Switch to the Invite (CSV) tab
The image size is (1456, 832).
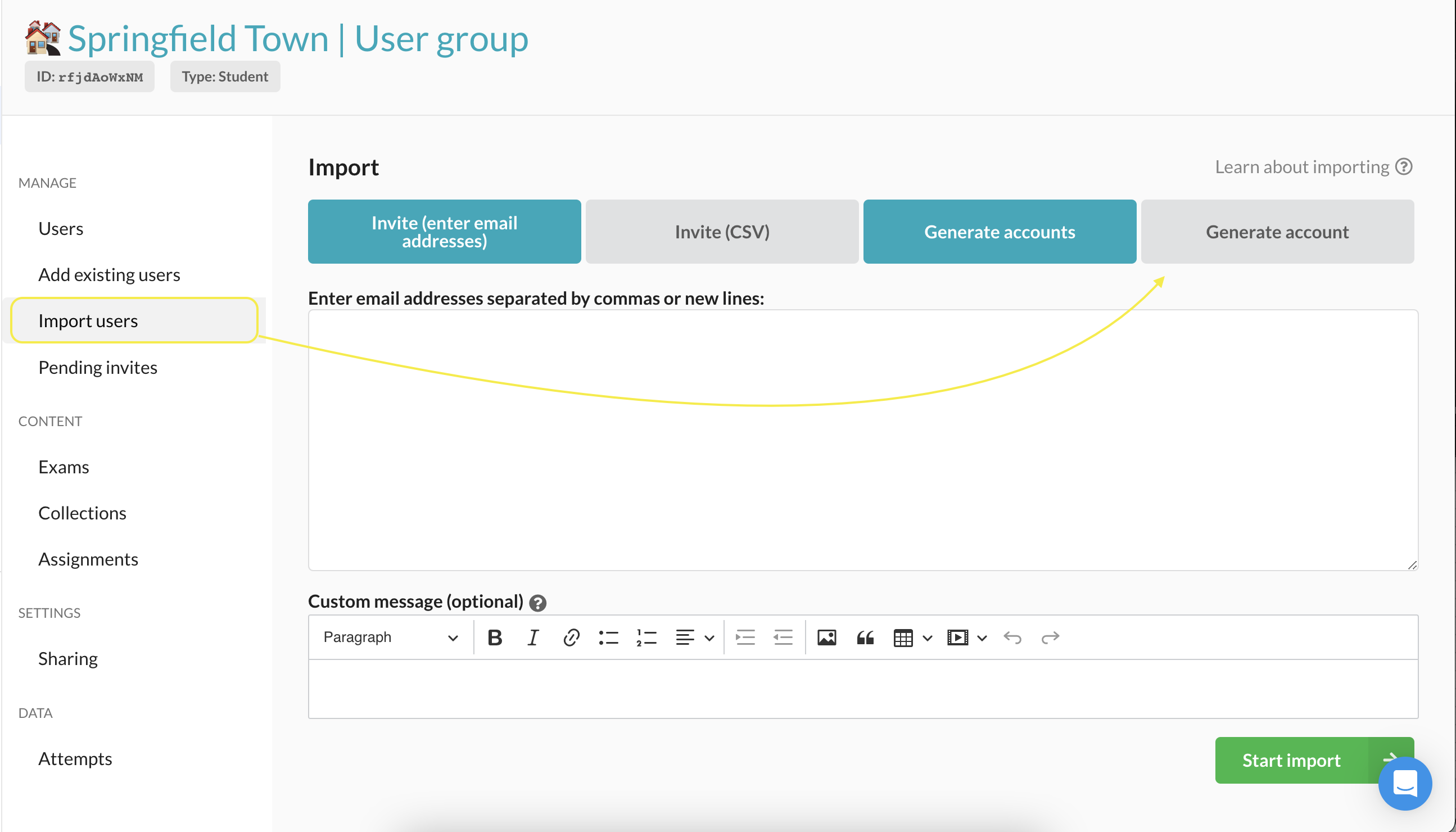[x=722, y=232]
